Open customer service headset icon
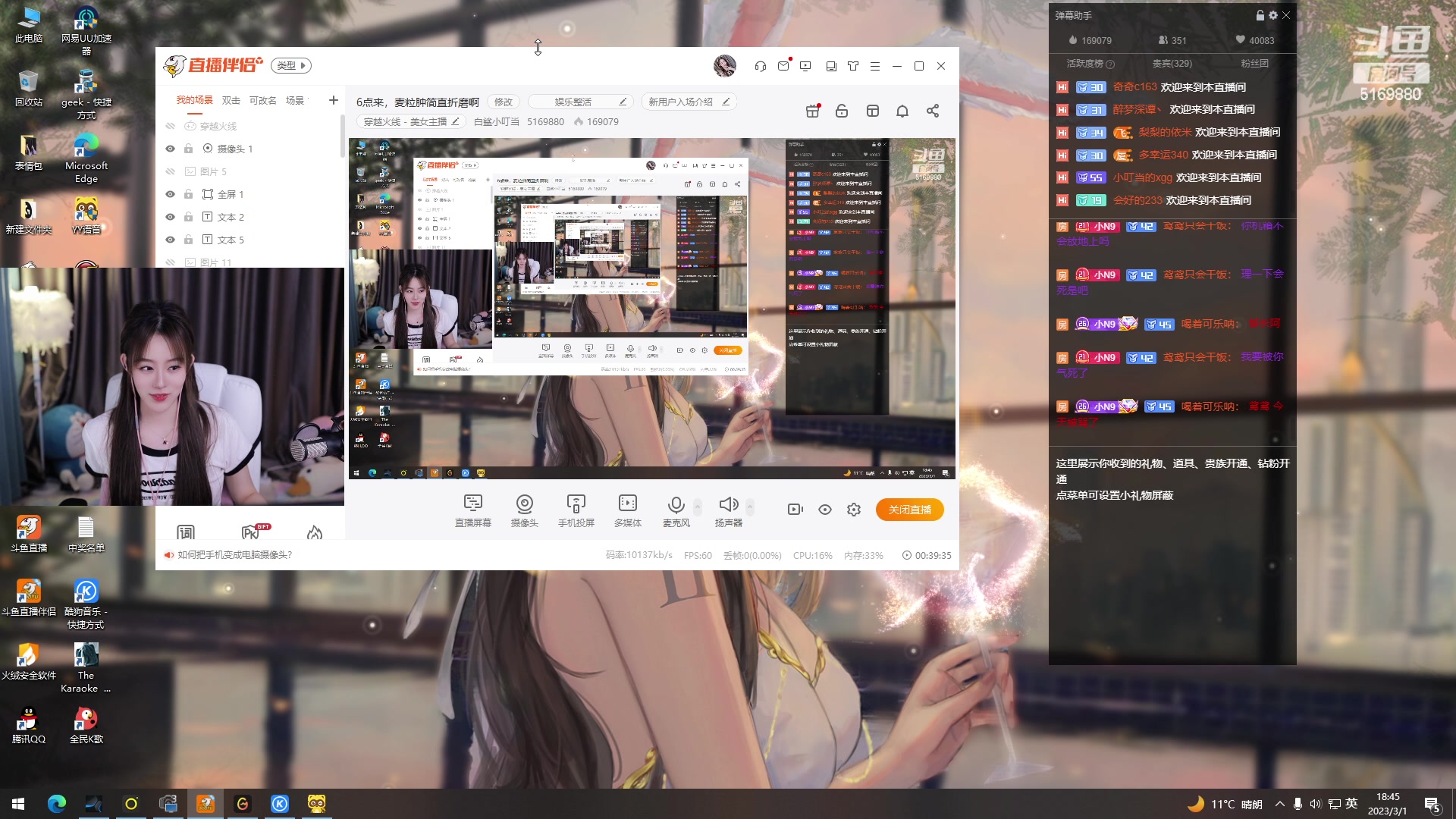 click(x=761, y=66)
